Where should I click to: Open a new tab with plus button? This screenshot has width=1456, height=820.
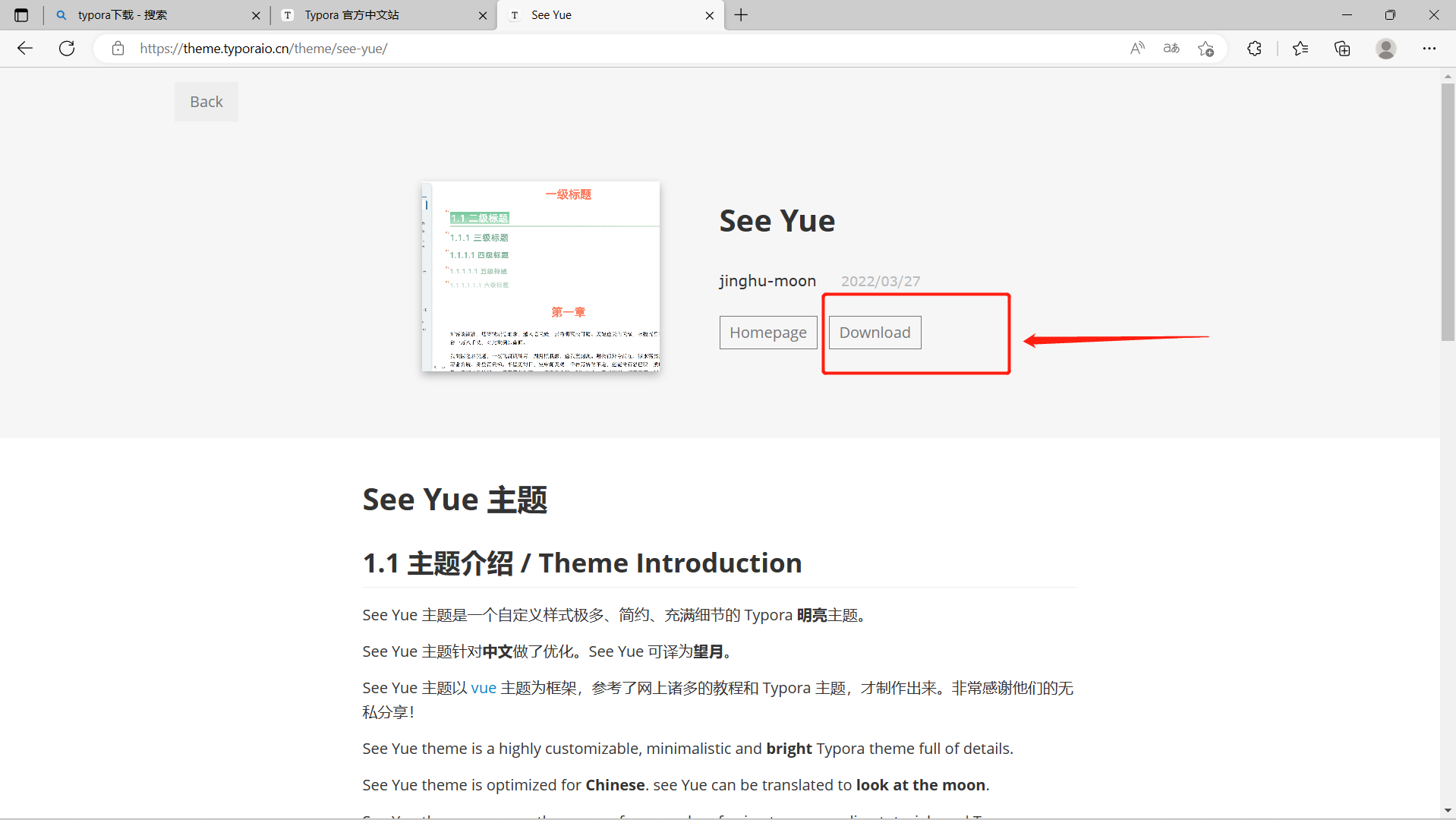(x=742, y=15)
